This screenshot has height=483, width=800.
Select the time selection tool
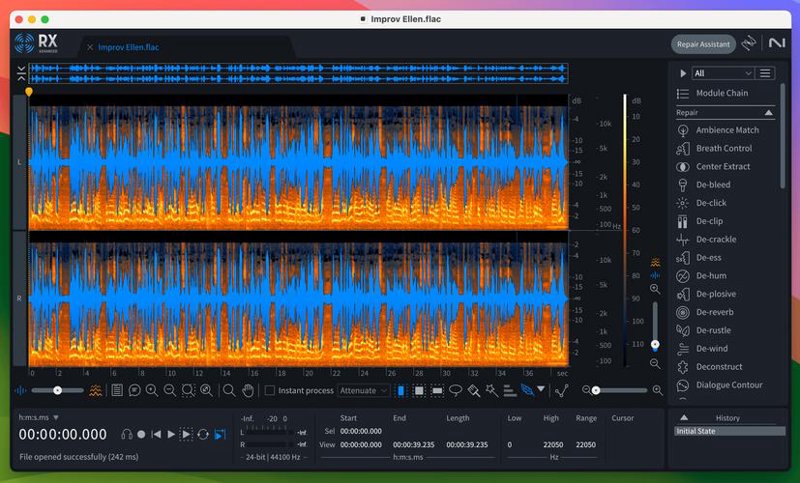click(x=401, y=391)
